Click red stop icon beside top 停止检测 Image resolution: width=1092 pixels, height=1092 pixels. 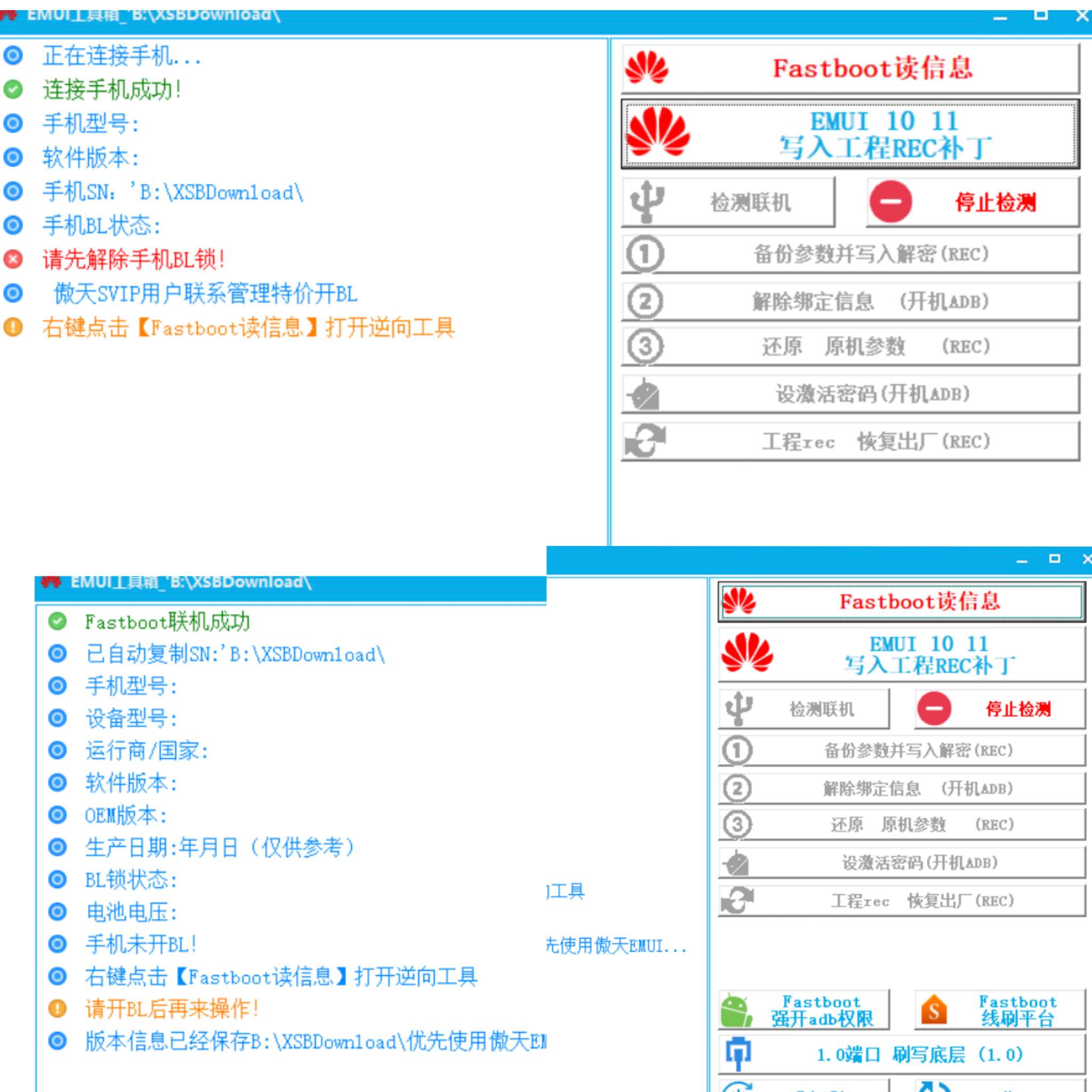tap(891, 202)
